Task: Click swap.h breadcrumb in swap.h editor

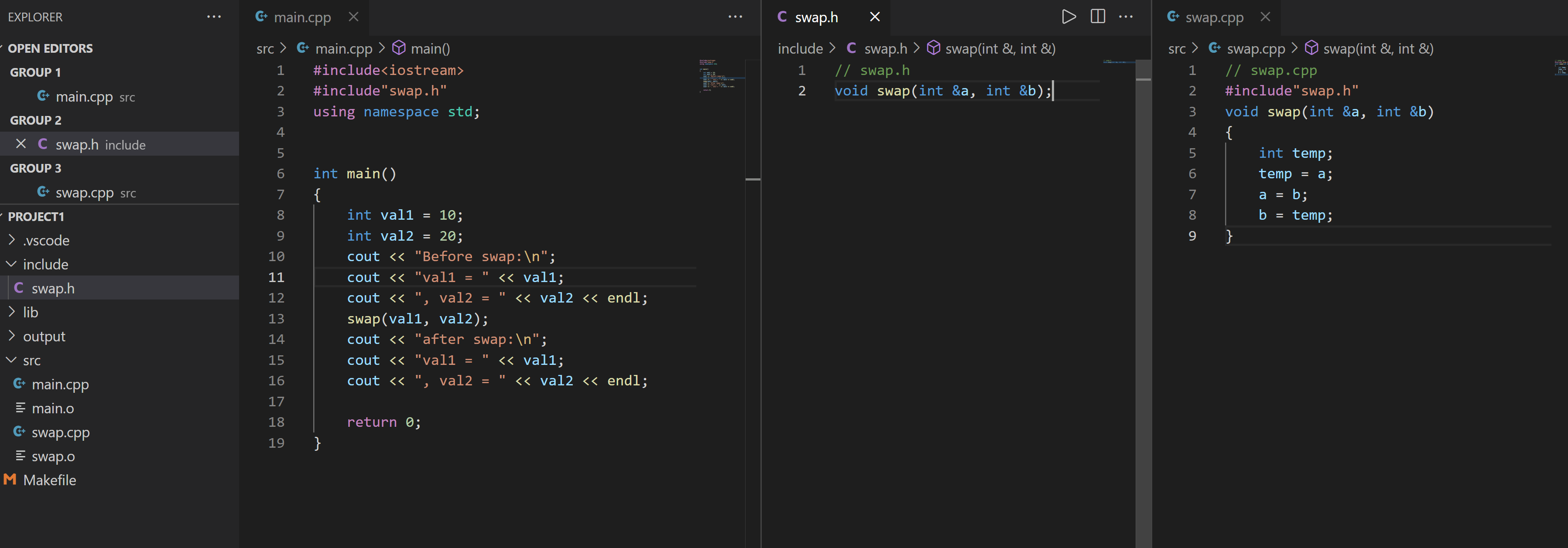Action: tap(885, 49)
